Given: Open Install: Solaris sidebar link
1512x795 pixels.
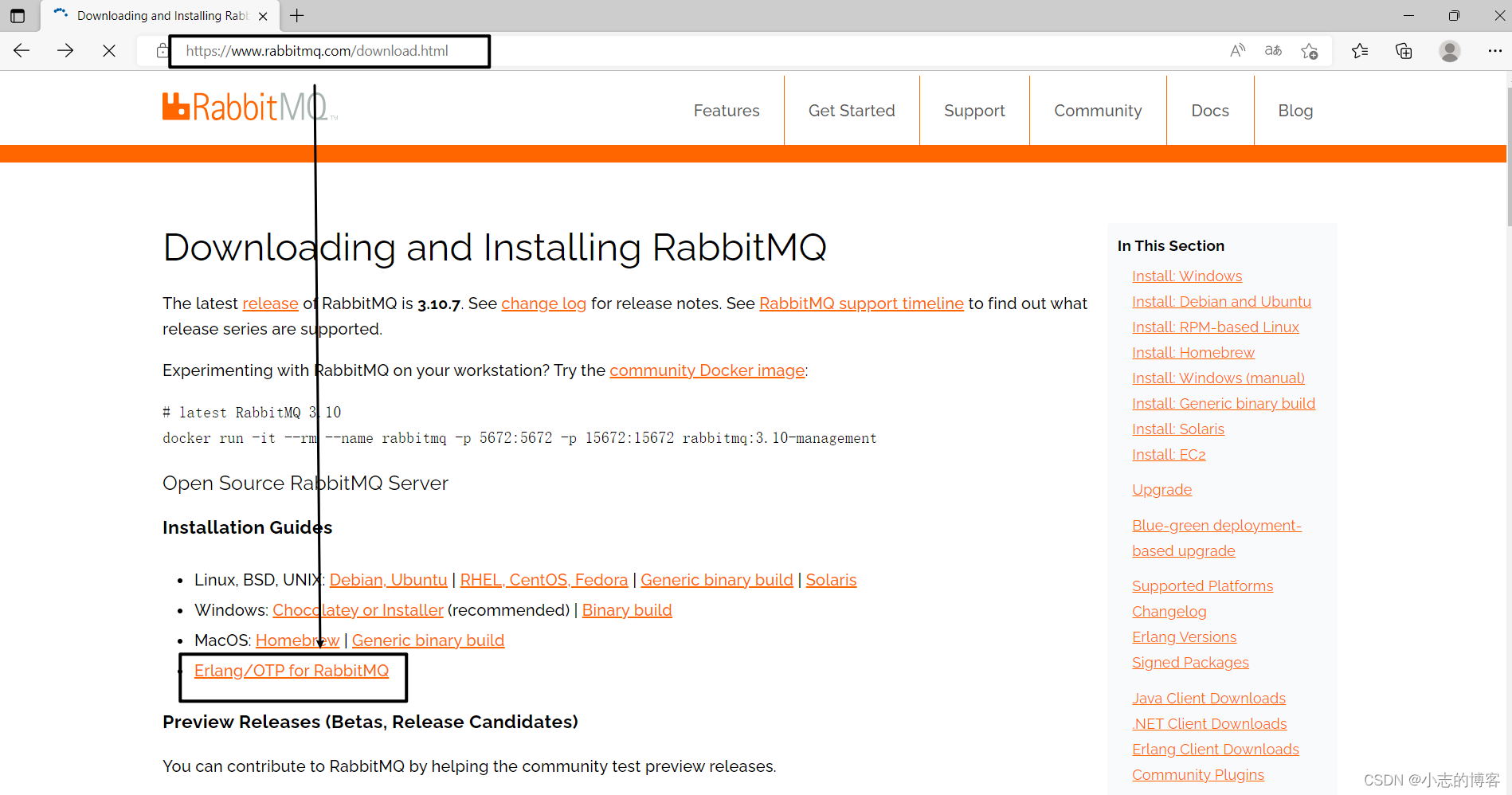Looking at the screenshot, I should point(1178,429).
